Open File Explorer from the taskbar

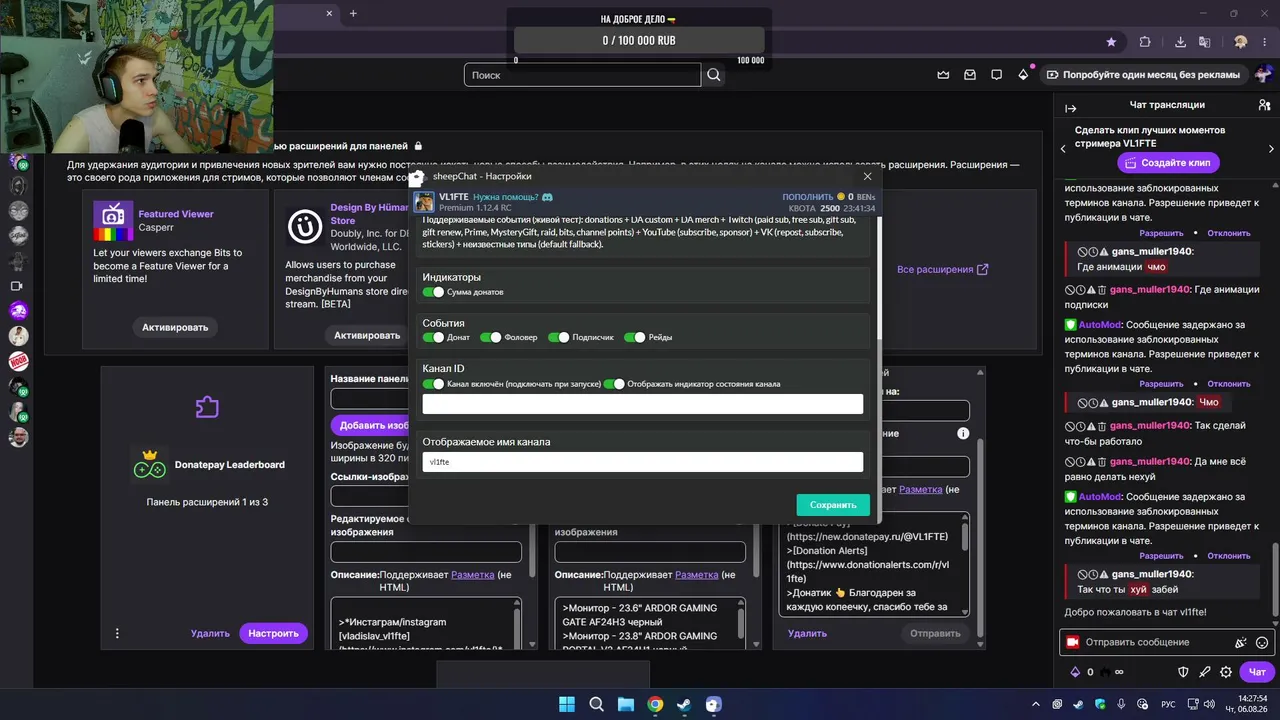pyautogui.click(x=625, y=704)
